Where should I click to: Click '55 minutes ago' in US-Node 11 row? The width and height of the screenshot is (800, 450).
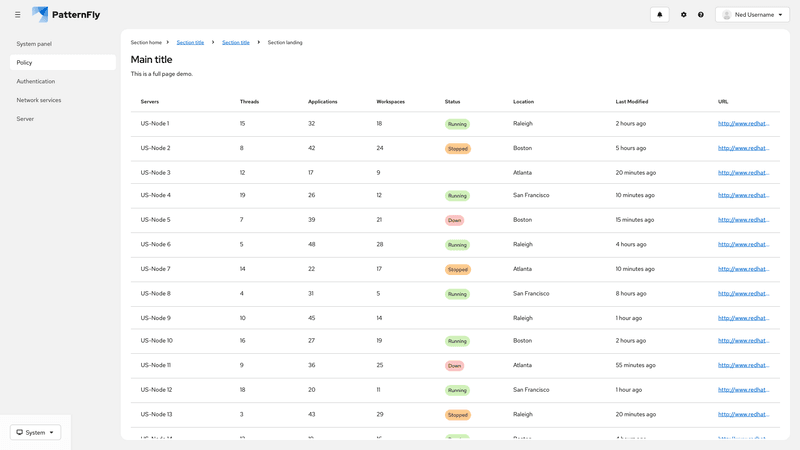pyautogui.click(x=635, y=365)
